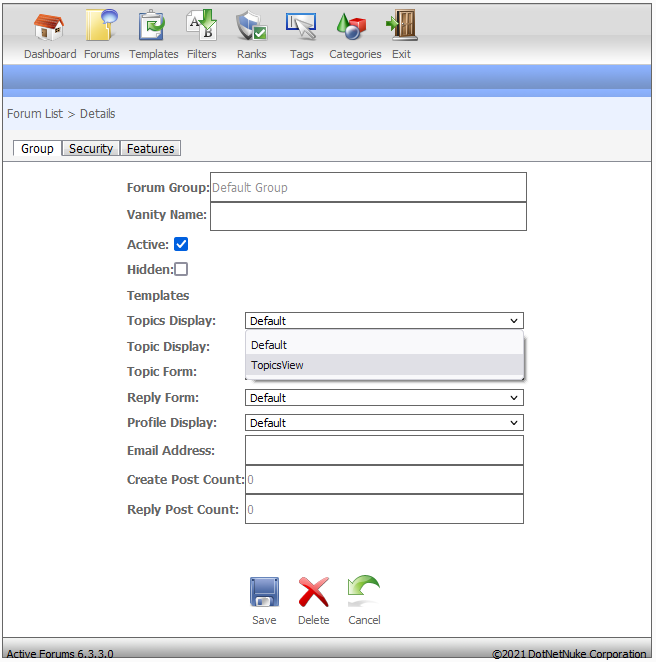Click the ©2021 DotNetNuke Corporation text

(x=569, y=654)
